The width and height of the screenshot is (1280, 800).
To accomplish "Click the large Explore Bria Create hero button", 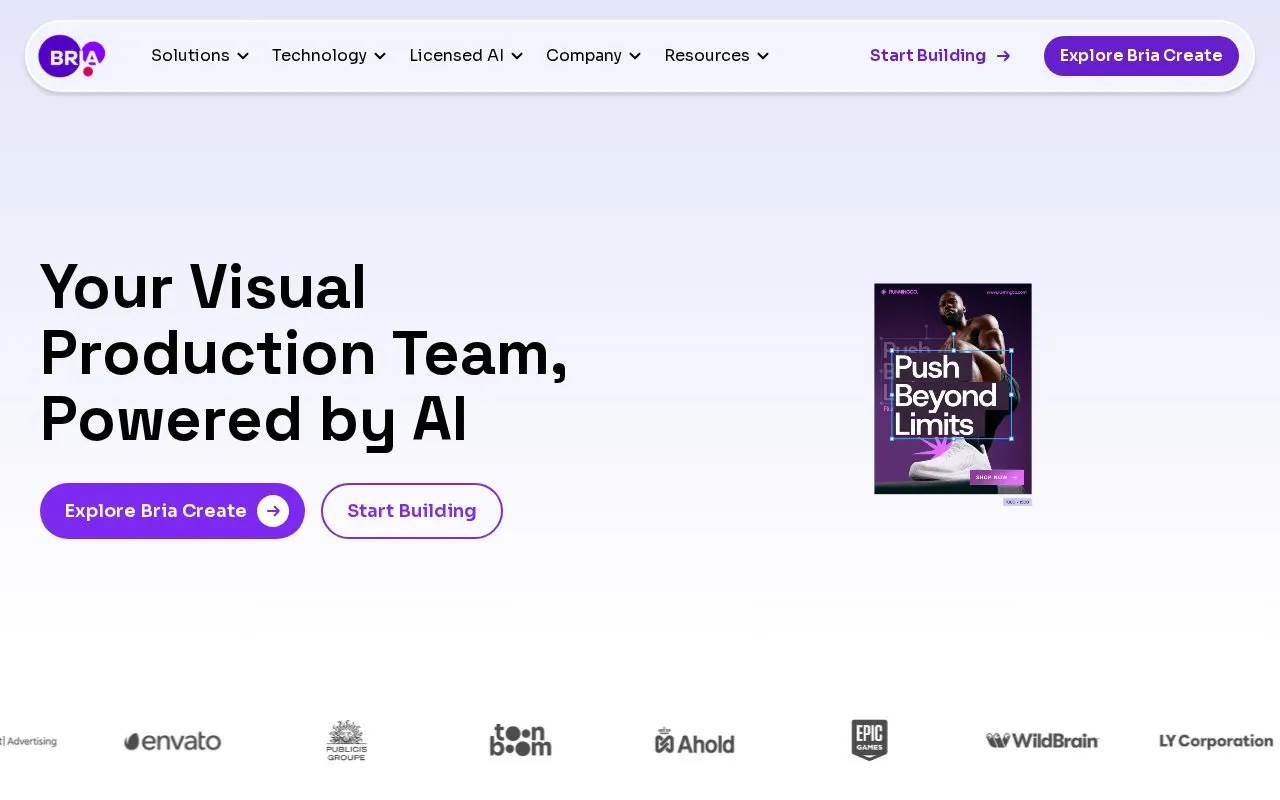I will (172, 511).
